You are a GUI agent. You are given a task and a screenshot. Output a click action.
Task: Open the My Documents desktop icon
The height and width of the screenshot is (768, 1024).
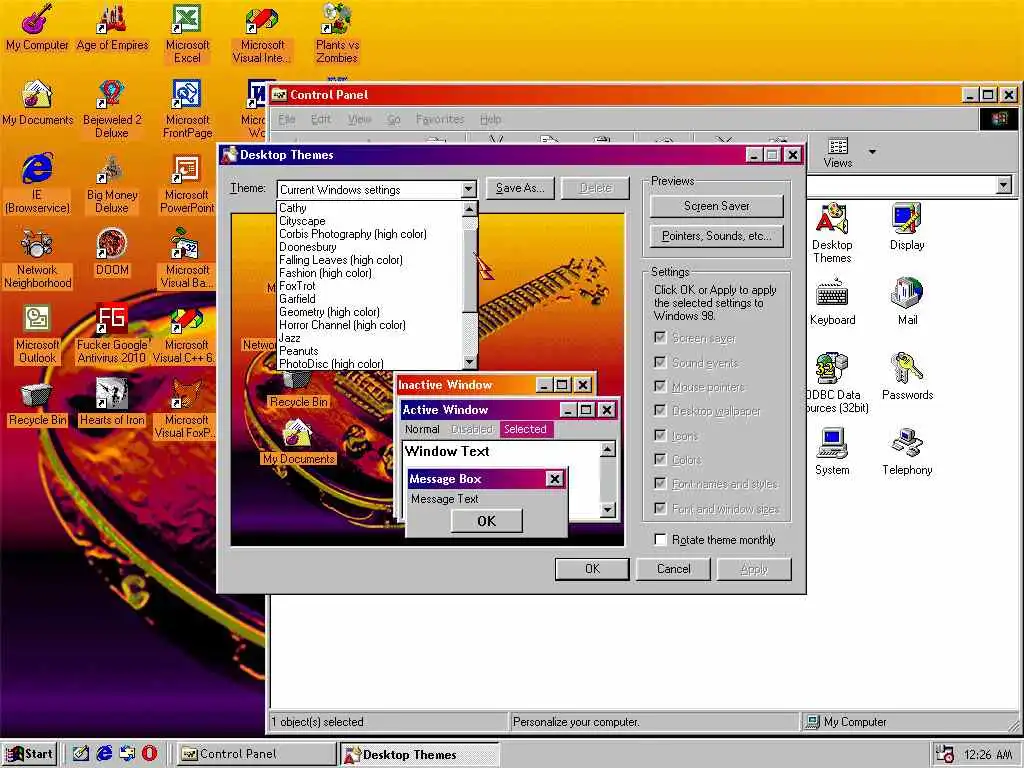coord(37,103)
